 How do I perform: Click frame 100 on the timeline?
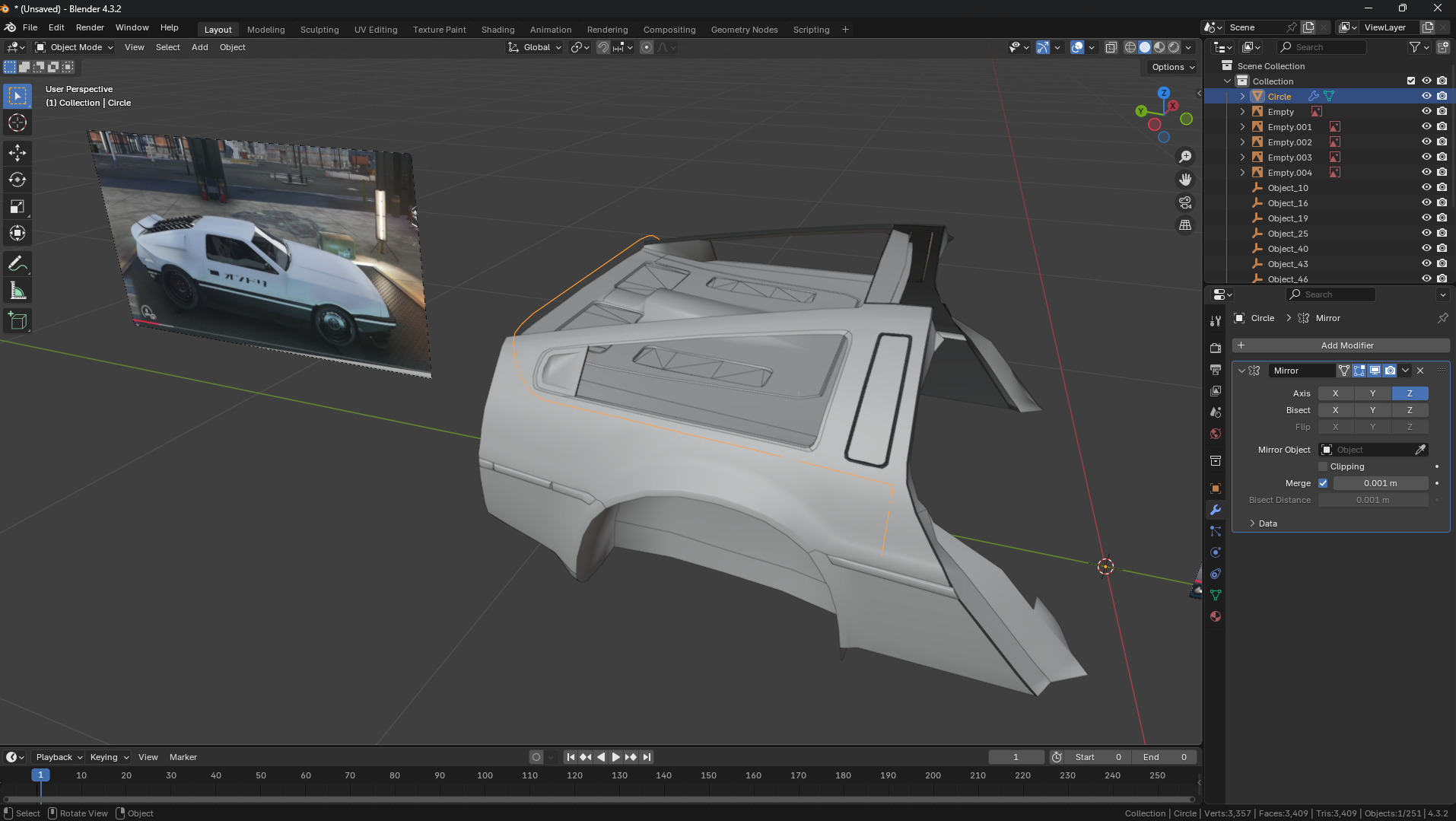point(485,775)
